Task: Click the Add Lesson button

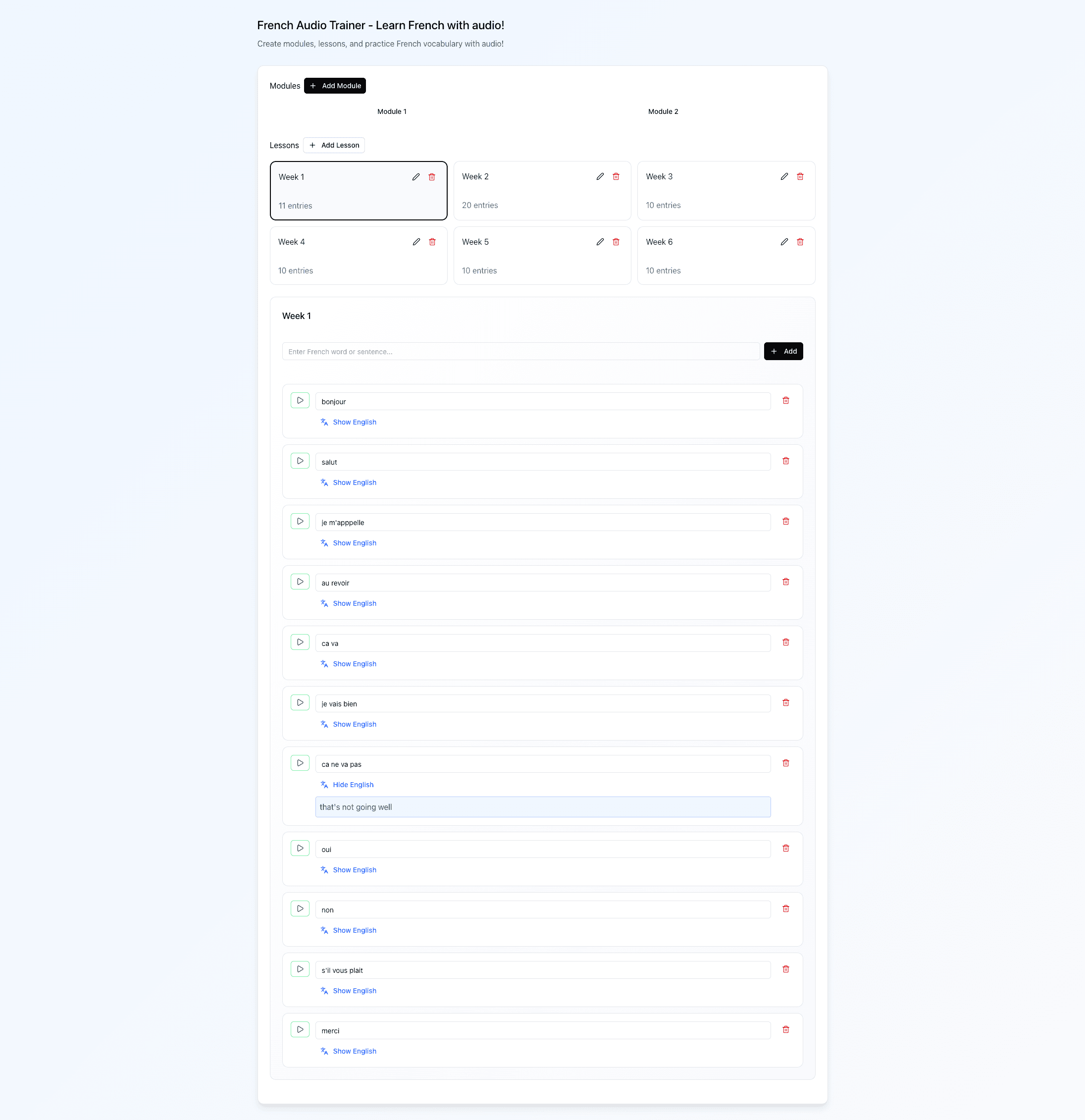Action: coord(334,145)
